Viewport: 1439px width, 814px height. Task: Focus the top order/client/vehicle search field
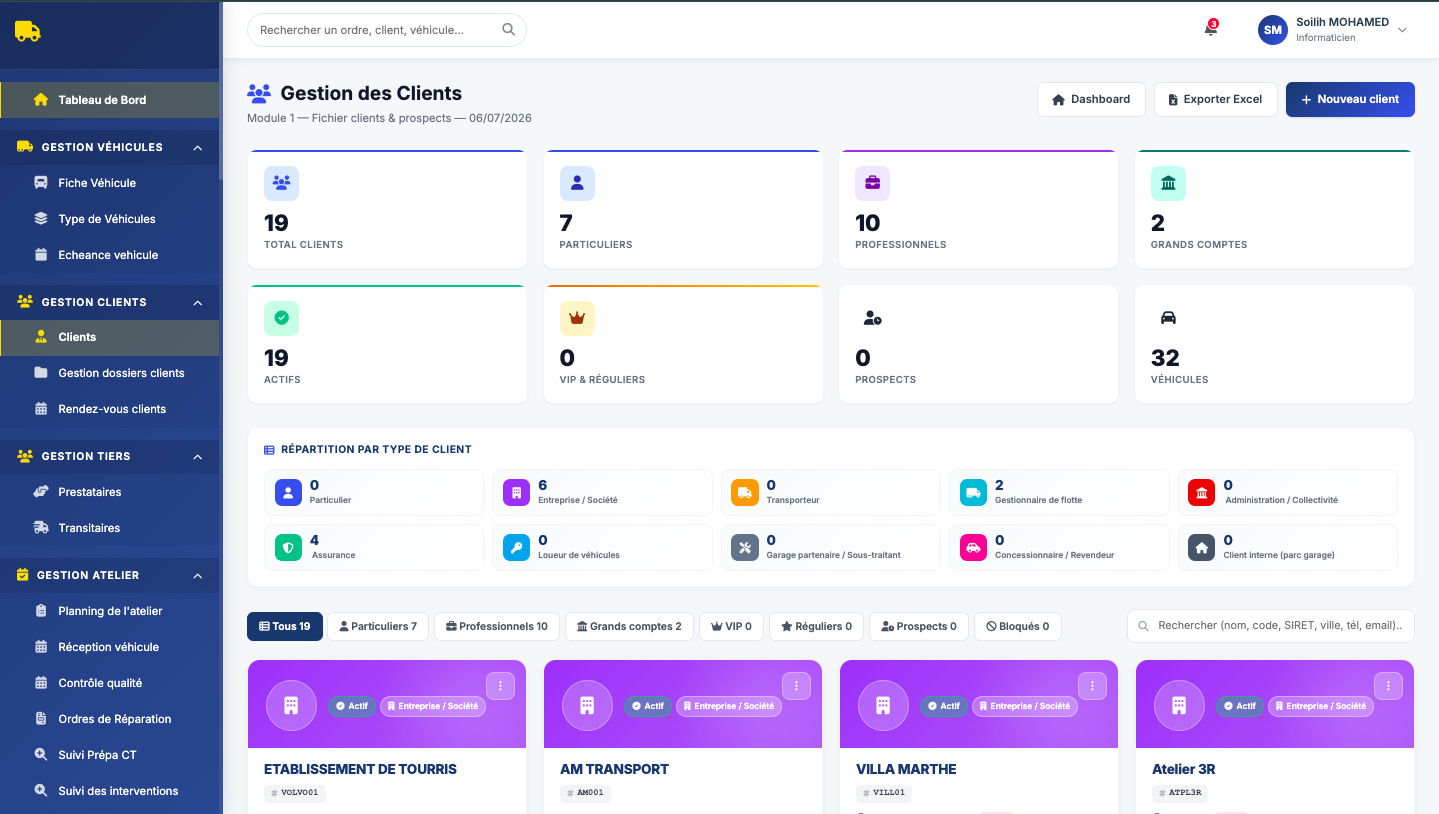click(x=387, y=30)
